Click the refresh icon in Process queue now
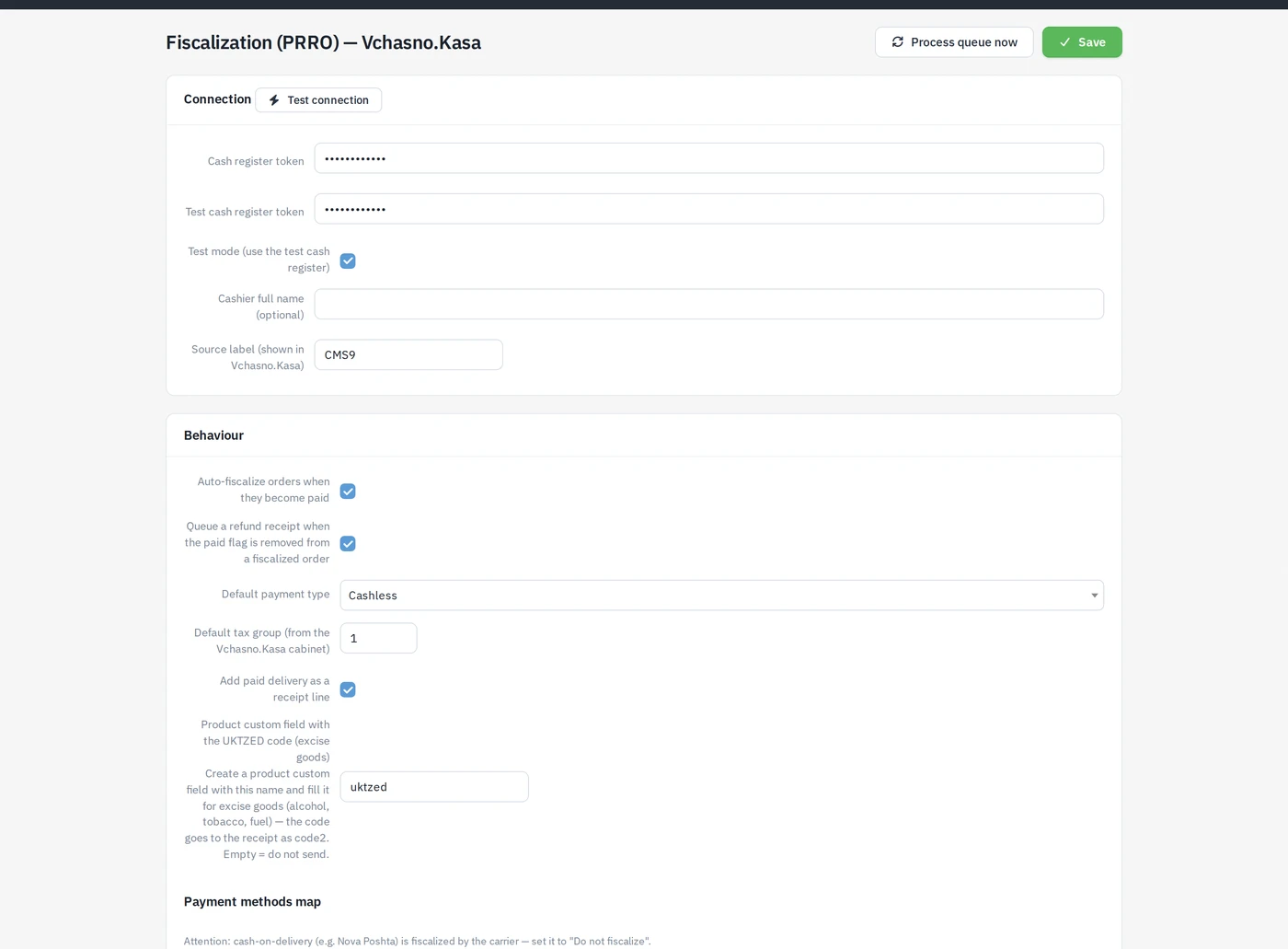This screenshot has height=949, width=1288. click(x=898, y=42)
